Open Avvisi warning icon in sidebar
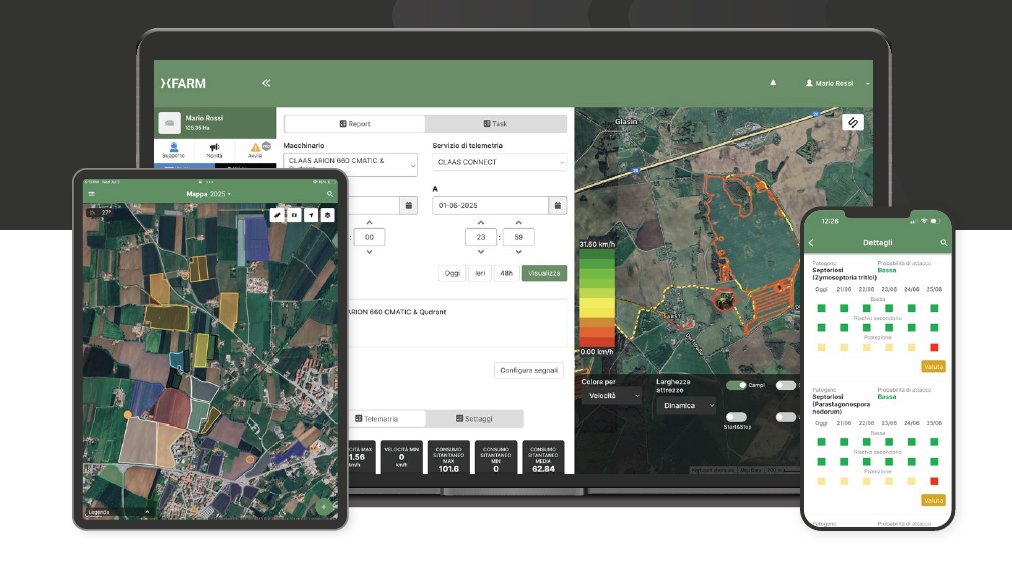Image resolution: width=1012 pixels, height=581 pixels. coord(256,150)
